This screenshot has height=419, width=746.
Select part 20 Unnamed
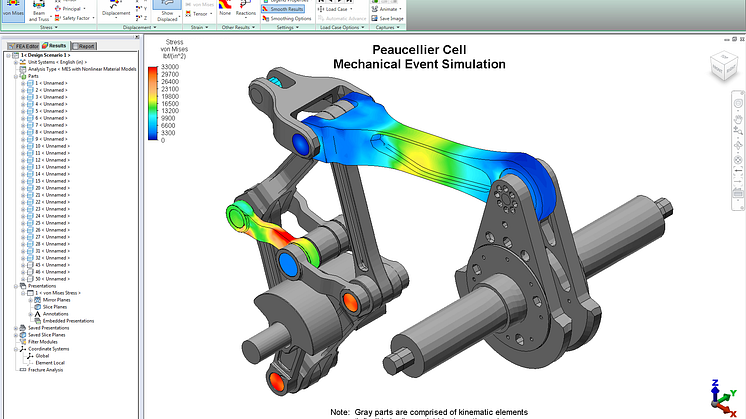52,188
